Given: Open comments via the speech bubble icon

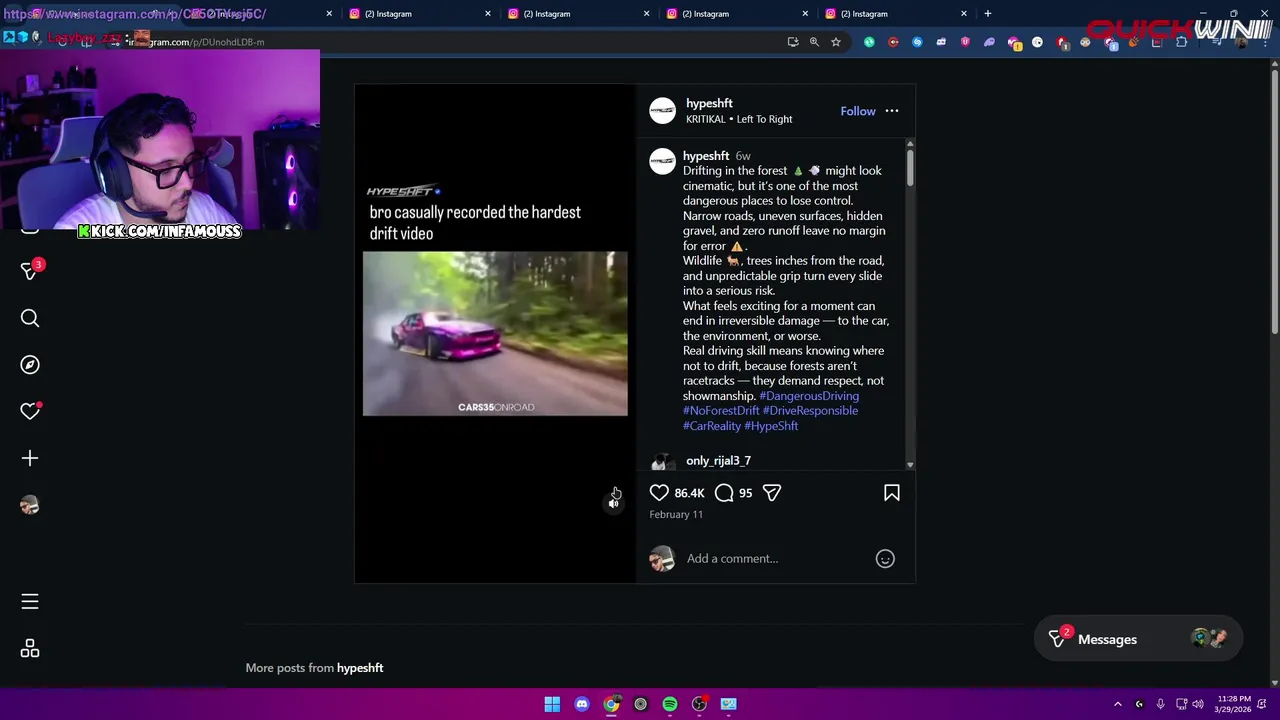Looking at the screenshot, I should 724,493.
